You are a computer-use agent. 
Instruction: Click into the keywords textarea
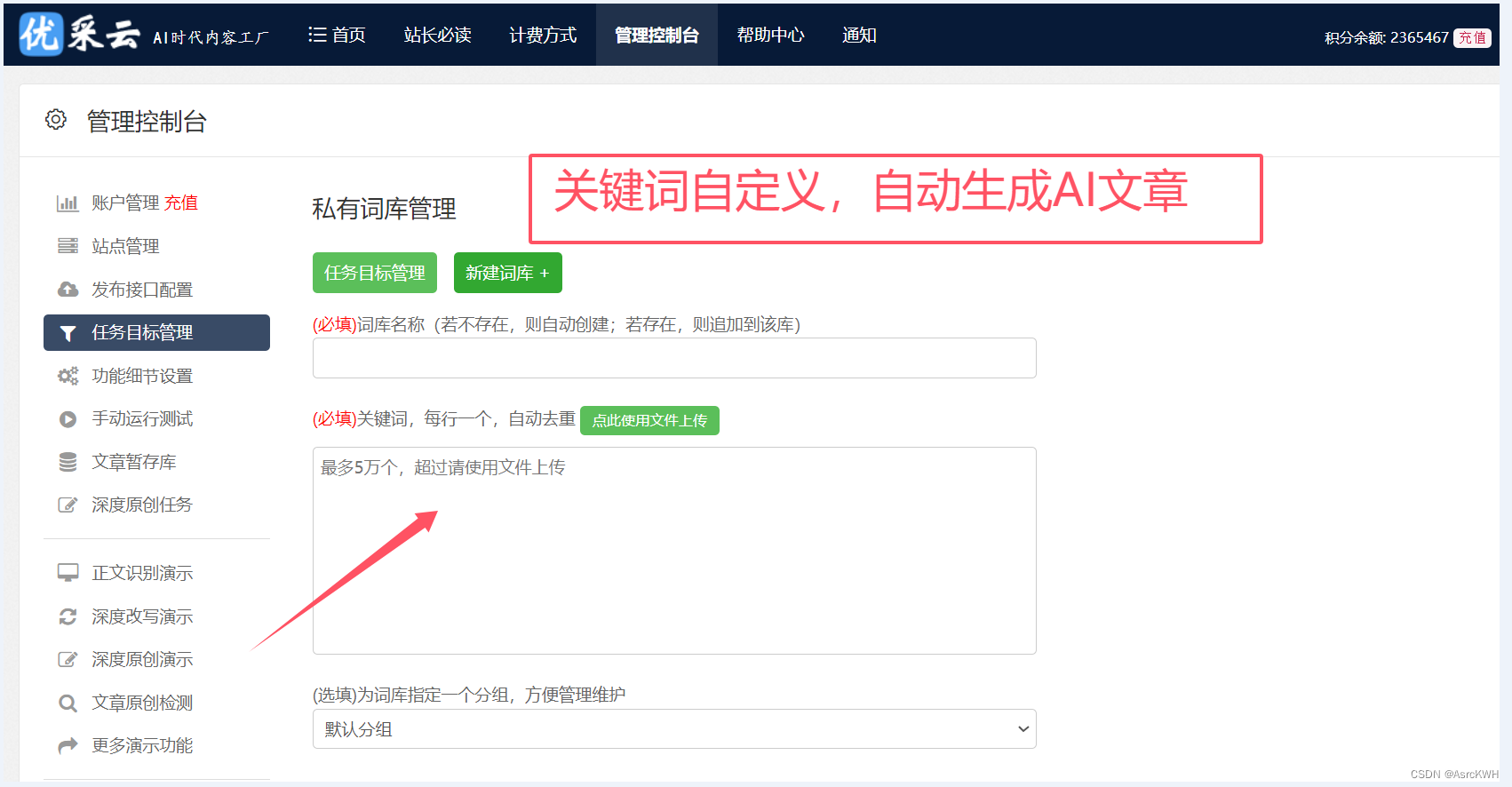pyautogui.click(x=674, y=551)
